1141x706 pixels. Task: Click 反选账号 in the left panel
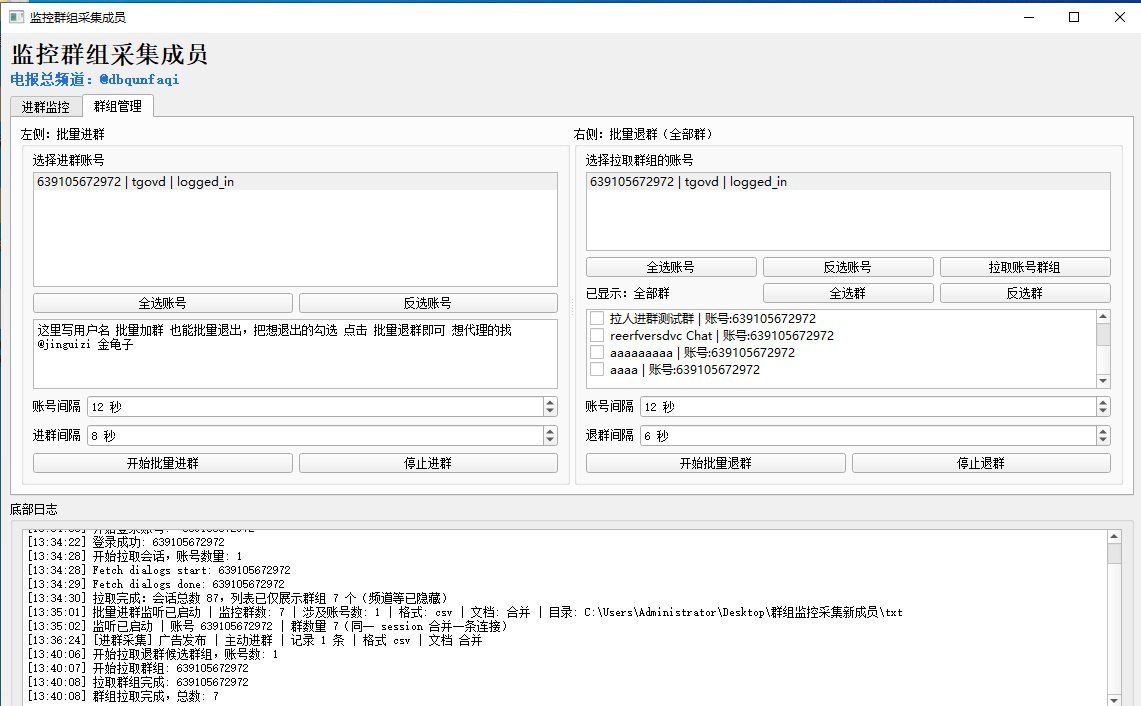pos(428,302)
